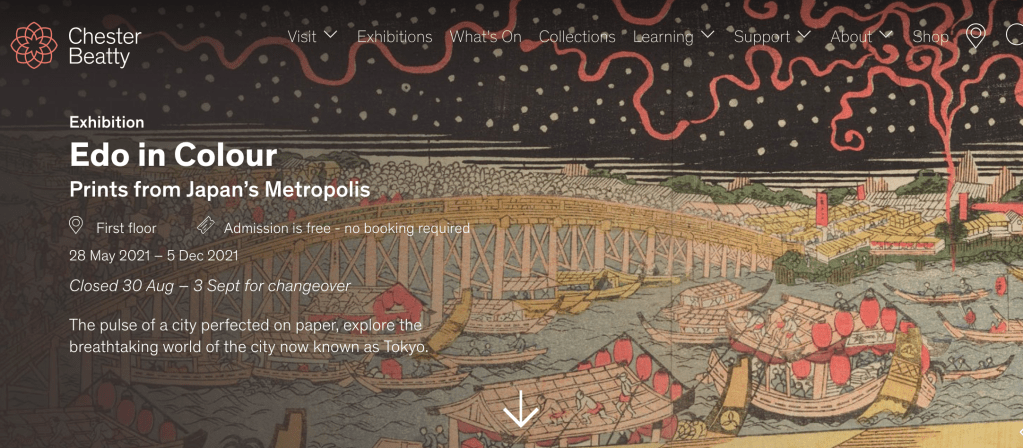Select the Learning menu label
The height and width of the screenshot is (448, 1023).
(x=664, y=37)
